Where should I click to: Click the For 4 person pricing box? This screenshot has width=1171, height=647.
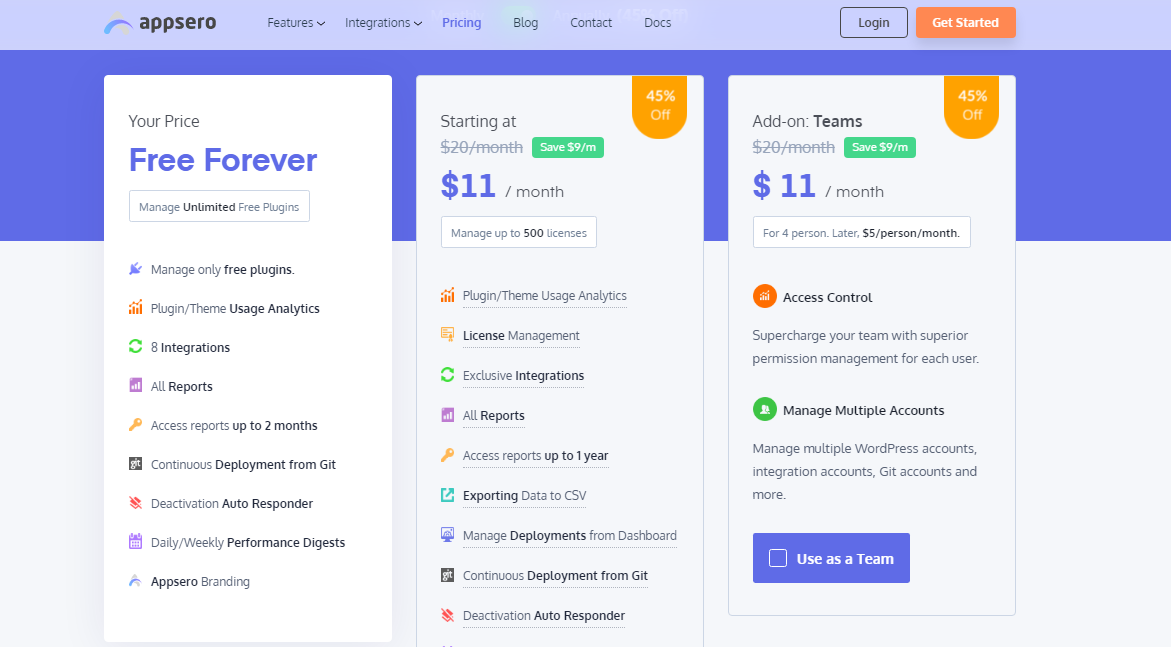(861, 232)
